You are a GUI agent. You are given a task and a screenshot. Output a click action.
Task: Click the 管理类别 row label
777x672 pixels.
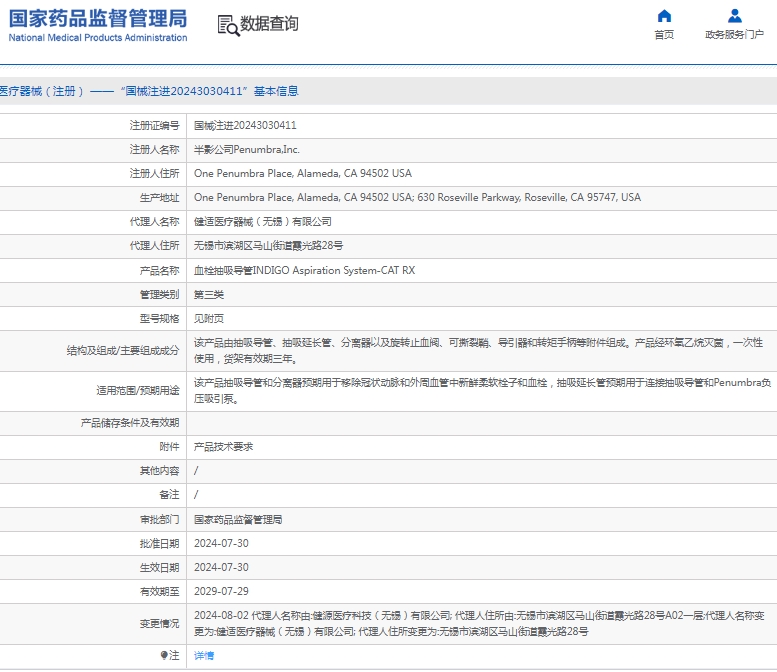click(x=159, y=295)
